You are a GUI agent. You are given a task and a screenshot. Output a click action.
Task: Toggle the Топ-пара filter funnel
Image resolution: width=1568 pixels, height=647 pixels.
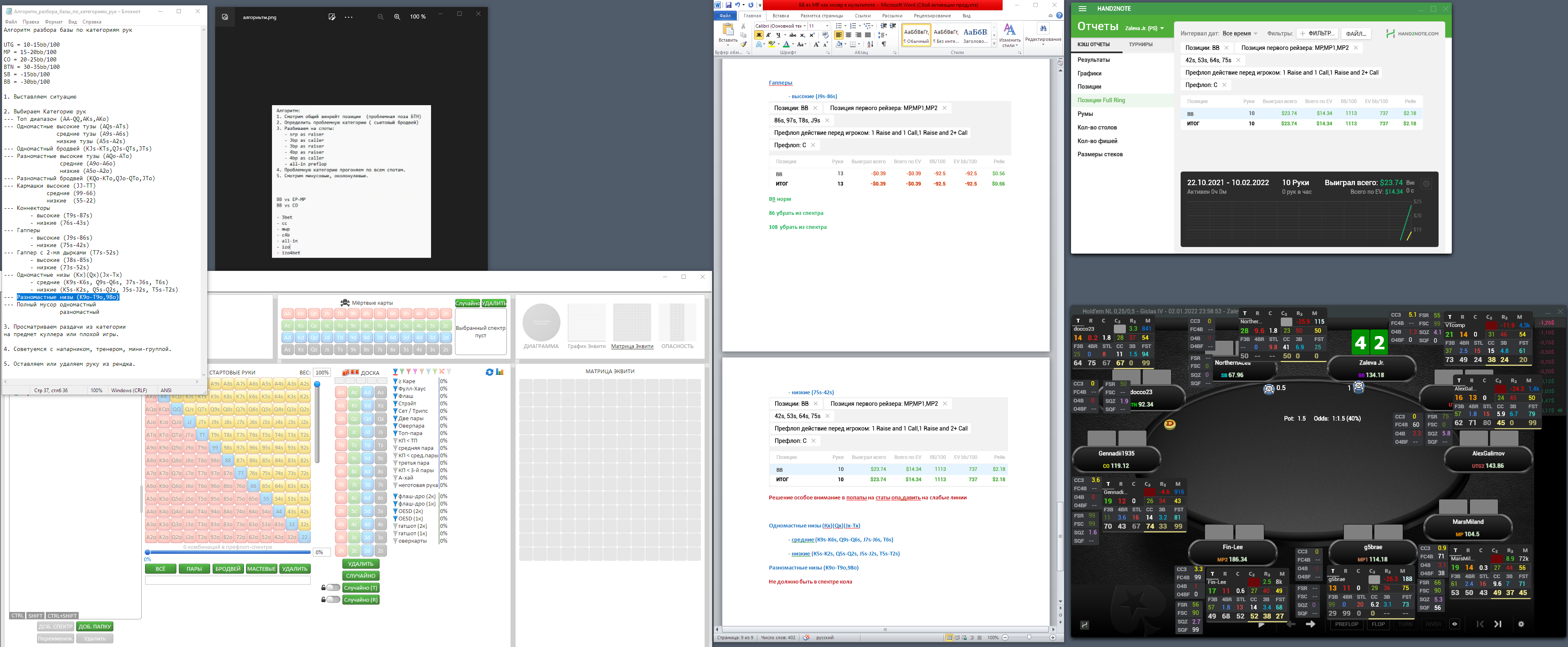396,433
